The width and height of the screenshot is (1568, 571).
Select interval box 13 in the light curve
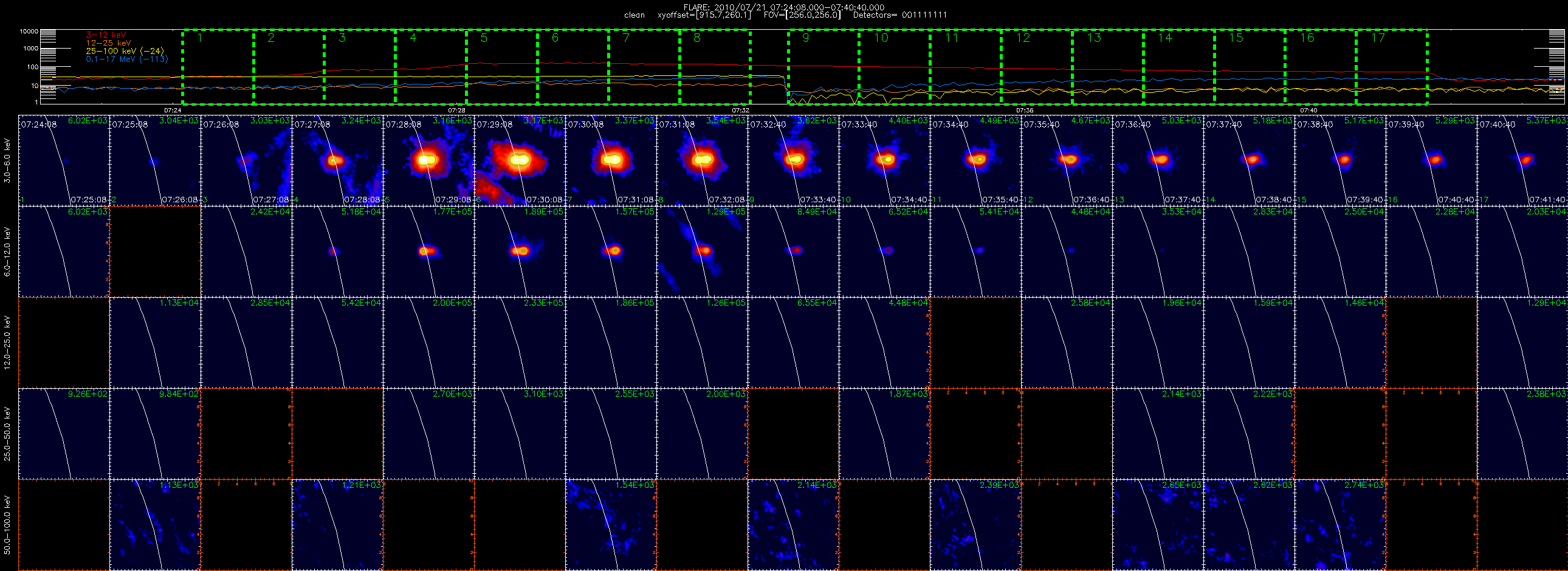pos(1108,66)
